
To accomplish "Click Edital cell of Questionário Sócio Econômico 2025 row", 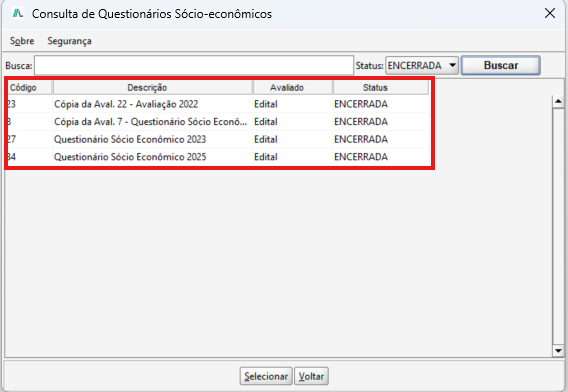I will pyautogui.click(x=293, y=157).
